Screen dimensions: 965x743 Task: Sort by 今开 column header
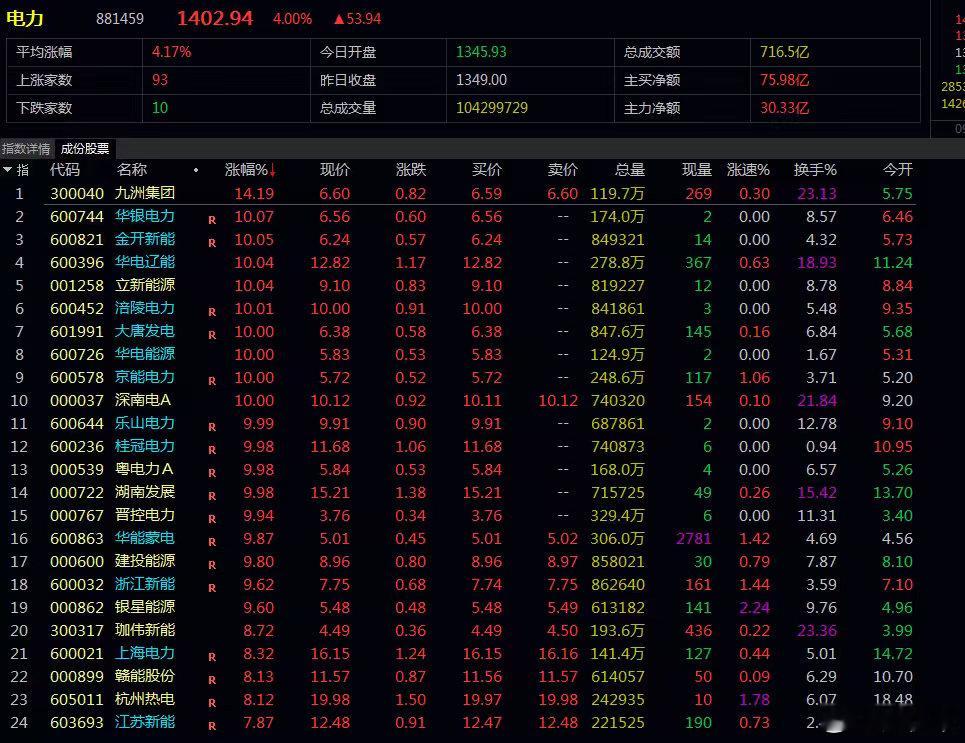click(x=897, y=170)
